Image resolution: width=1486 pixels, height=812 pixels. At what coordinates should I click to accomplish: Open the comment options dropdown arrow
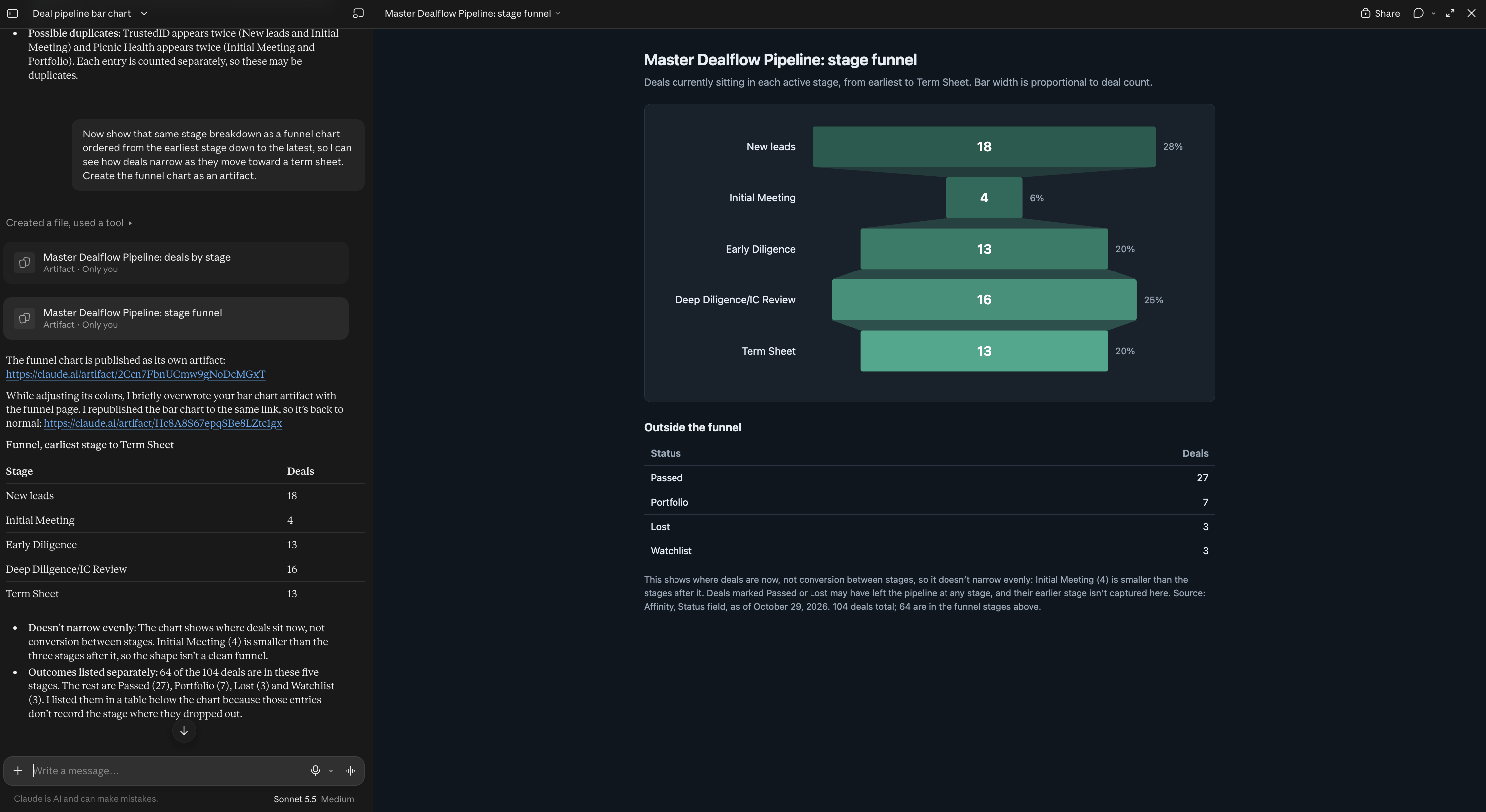click(x=1434, y=13)
